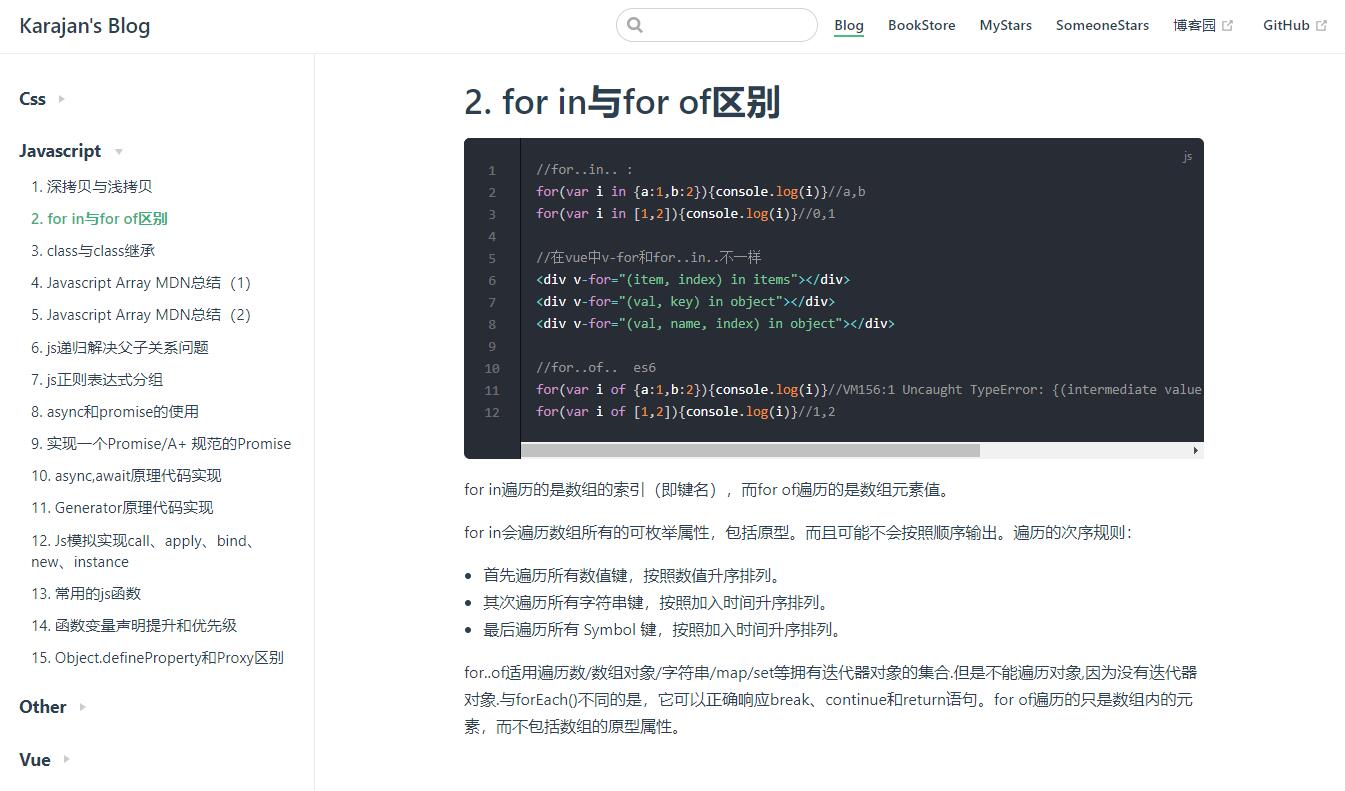Open the MyStars nav item

[1005, 26]
